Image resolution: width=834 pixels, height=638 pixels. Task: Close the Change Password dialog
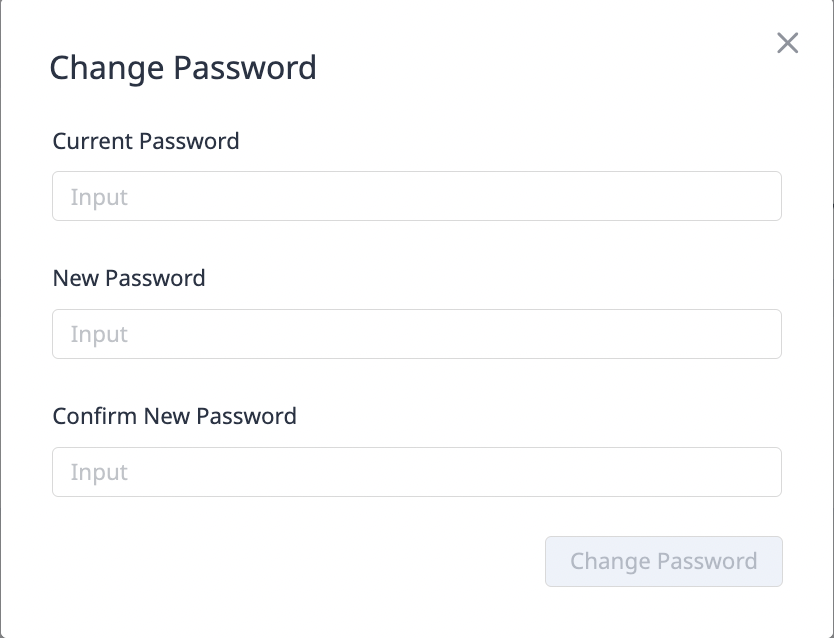coord(788,43)
